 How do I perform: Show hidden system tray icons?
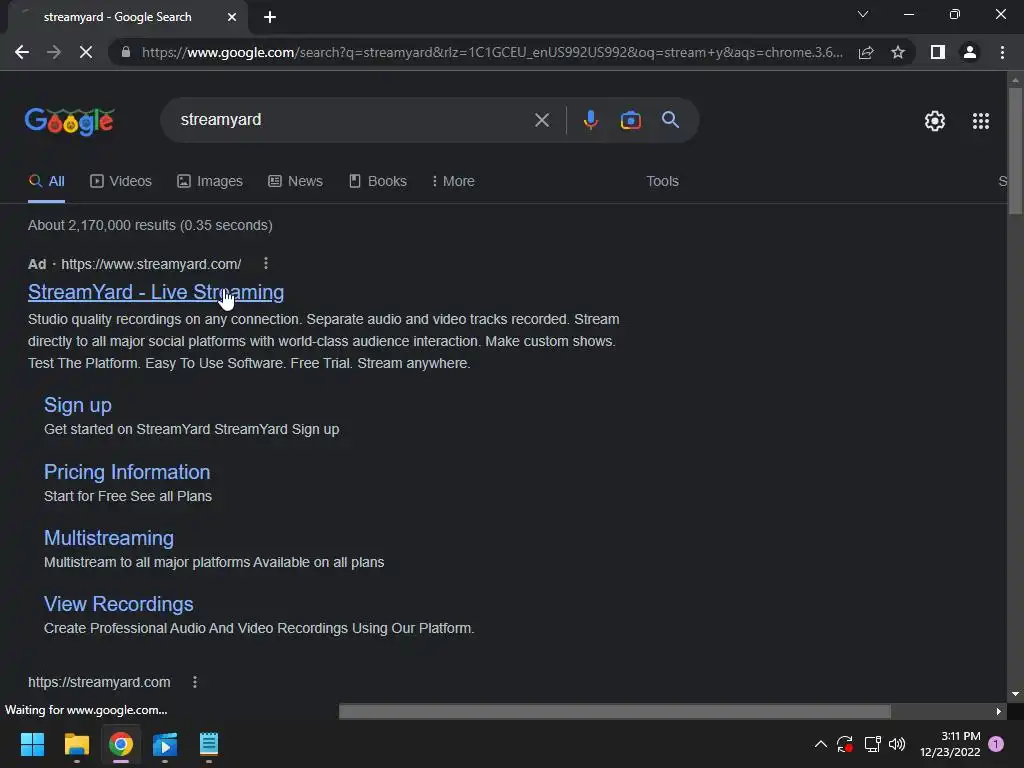coord(821,744)
